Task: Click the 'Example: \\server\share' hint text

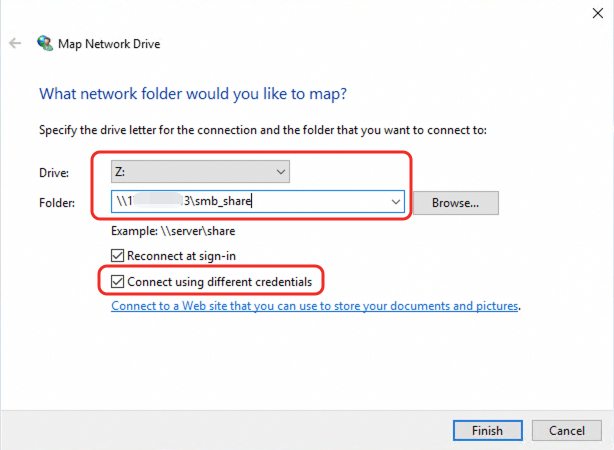Action: (174, 231)
